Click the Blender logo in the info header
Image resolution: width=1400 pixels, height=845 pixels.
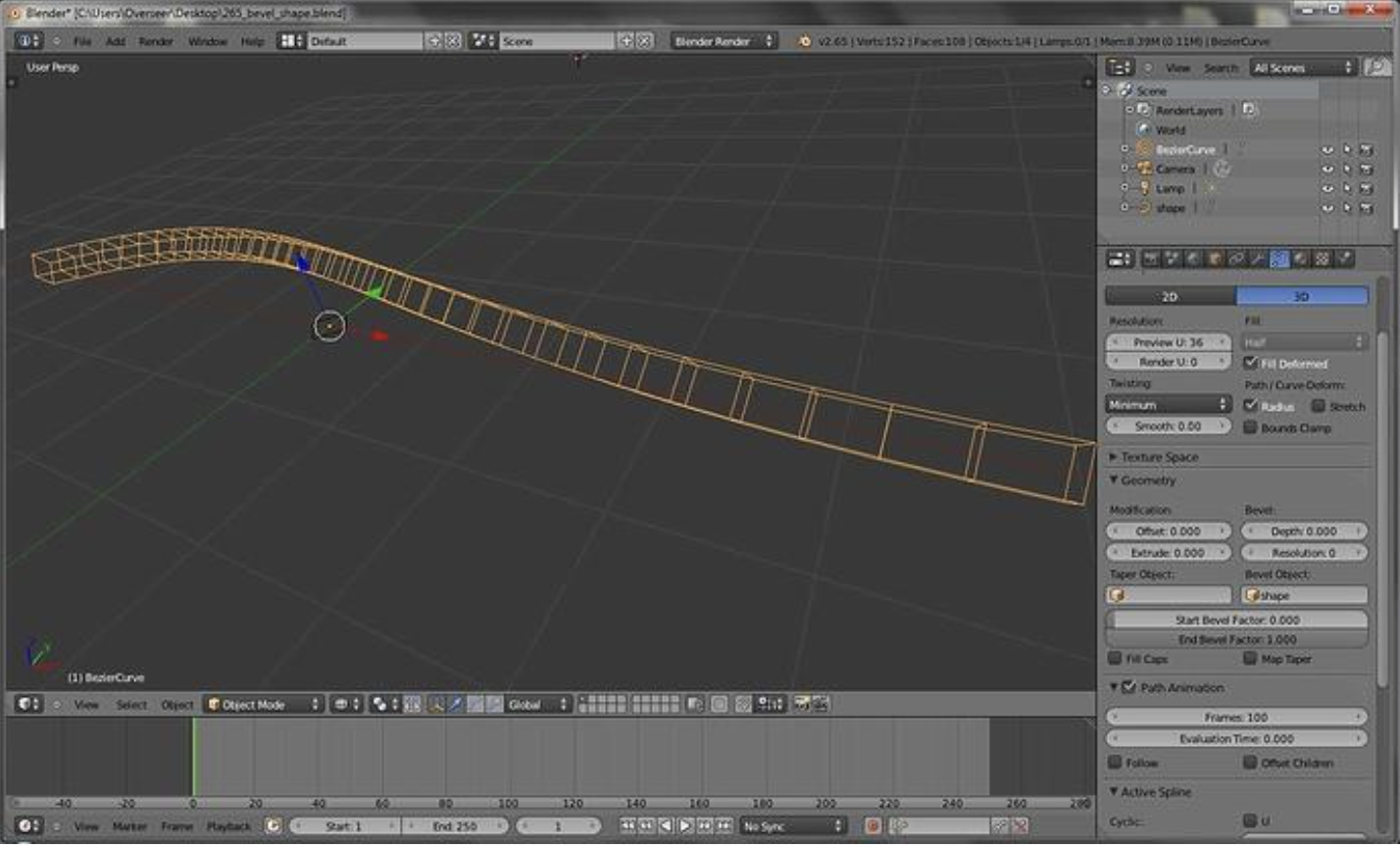point(805,41)
